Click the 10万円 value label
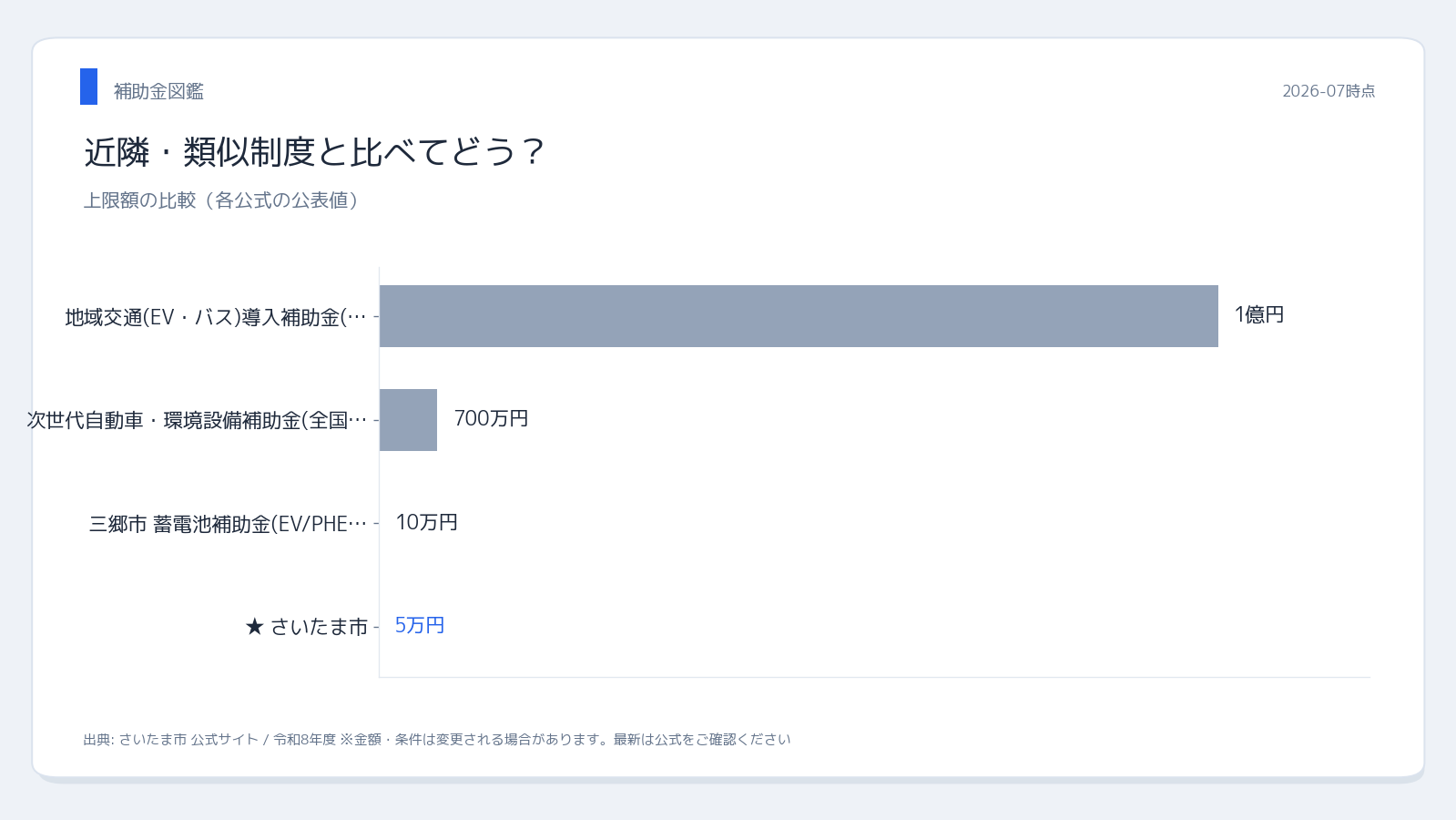Image resolution: width=1456 pixels, height=820 pixels. (x=426, y=522)
